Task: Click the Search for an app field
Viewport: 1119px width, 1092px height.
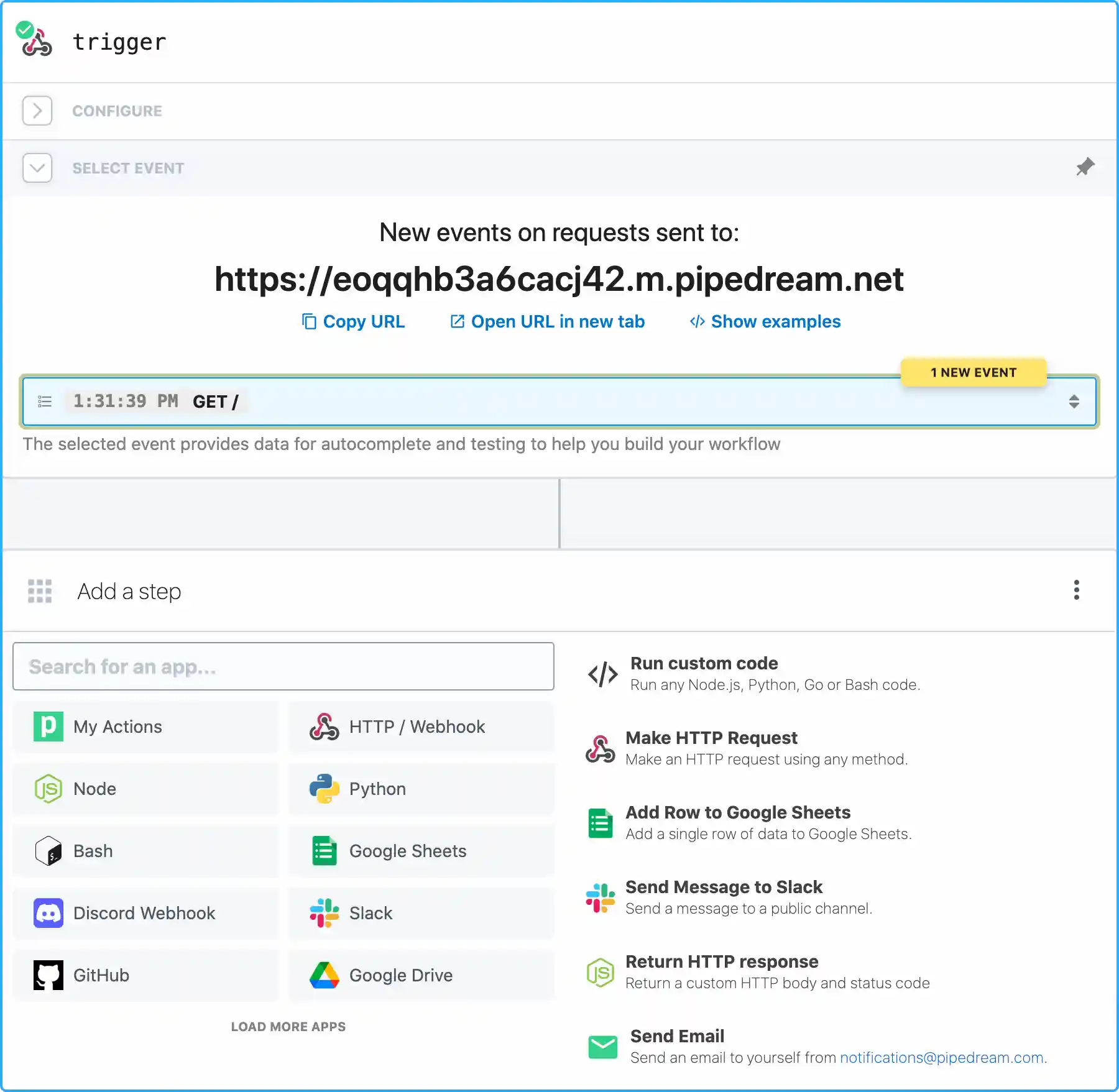Action: [x=283, y=666]
